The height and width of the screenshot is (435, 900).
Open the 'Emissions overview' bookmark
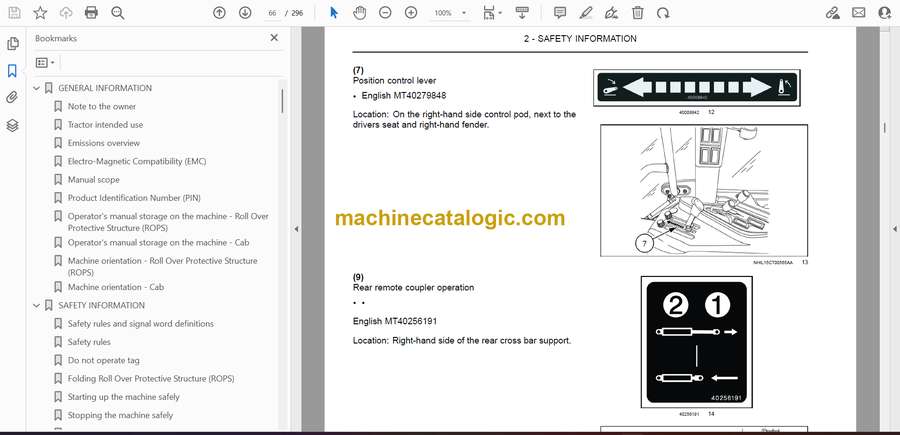(103, 143)
